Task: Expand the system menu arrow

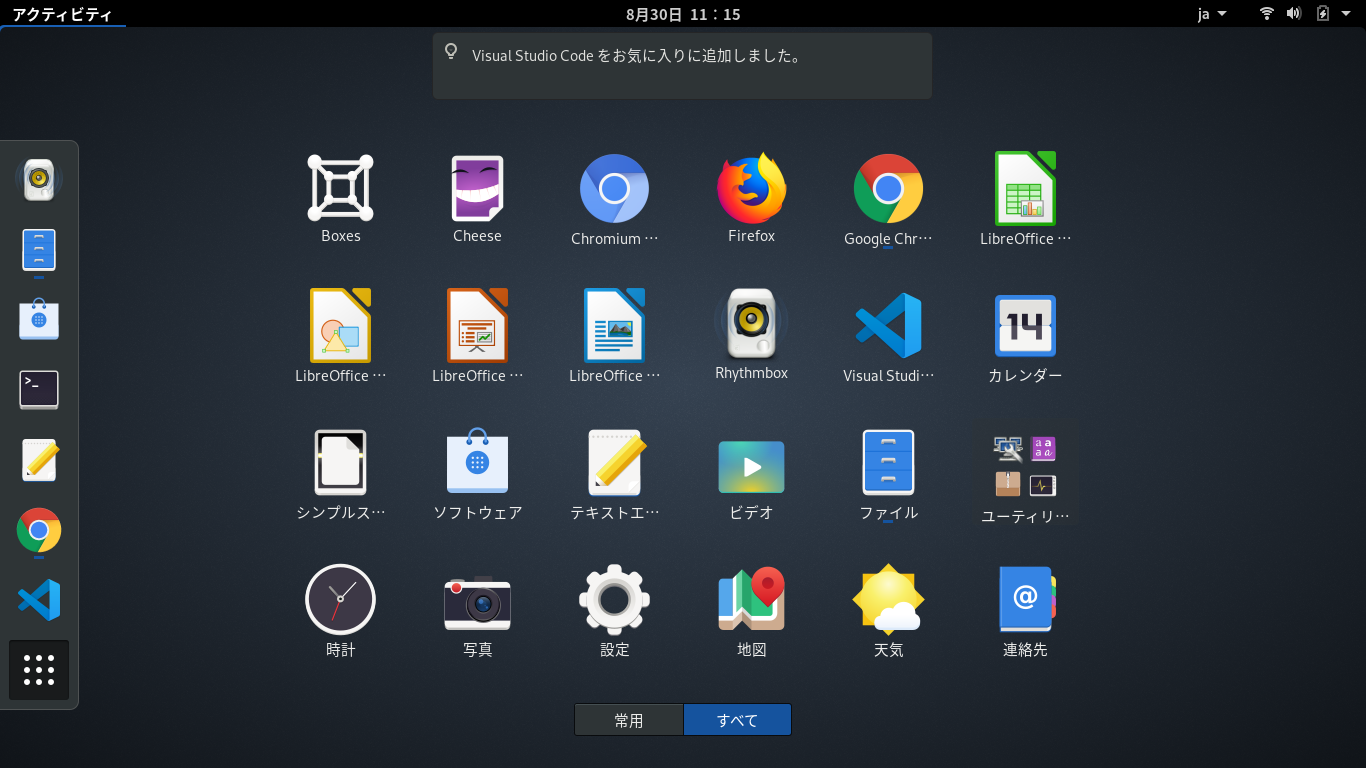Action: [1346, 14]
